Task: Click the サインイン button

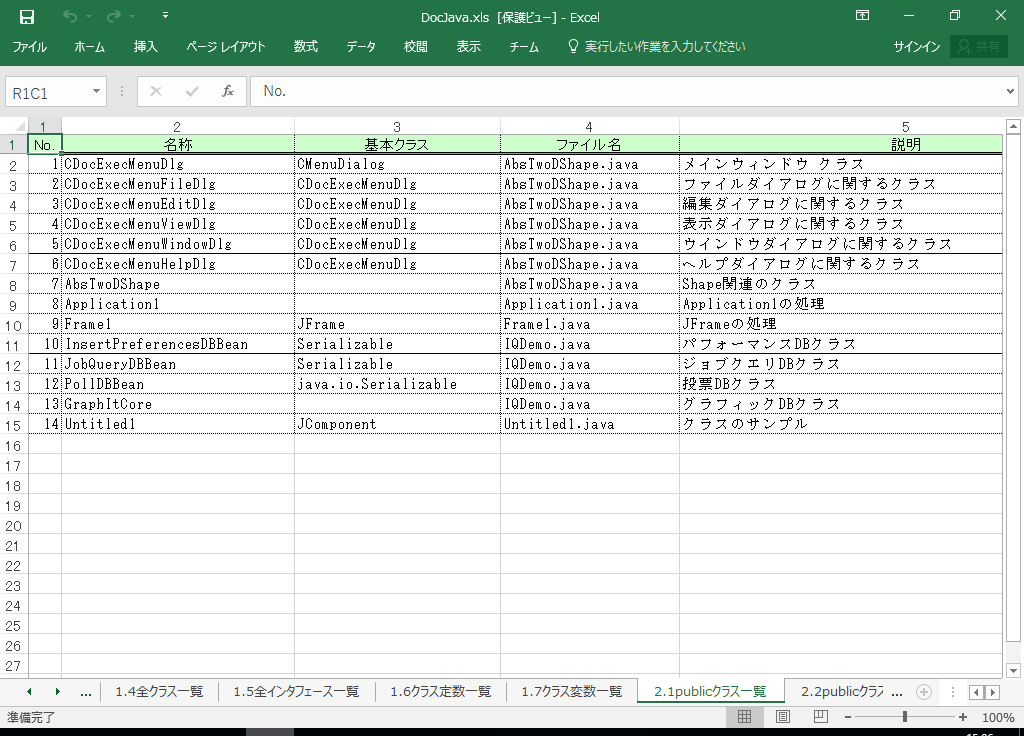Action: 916,47
